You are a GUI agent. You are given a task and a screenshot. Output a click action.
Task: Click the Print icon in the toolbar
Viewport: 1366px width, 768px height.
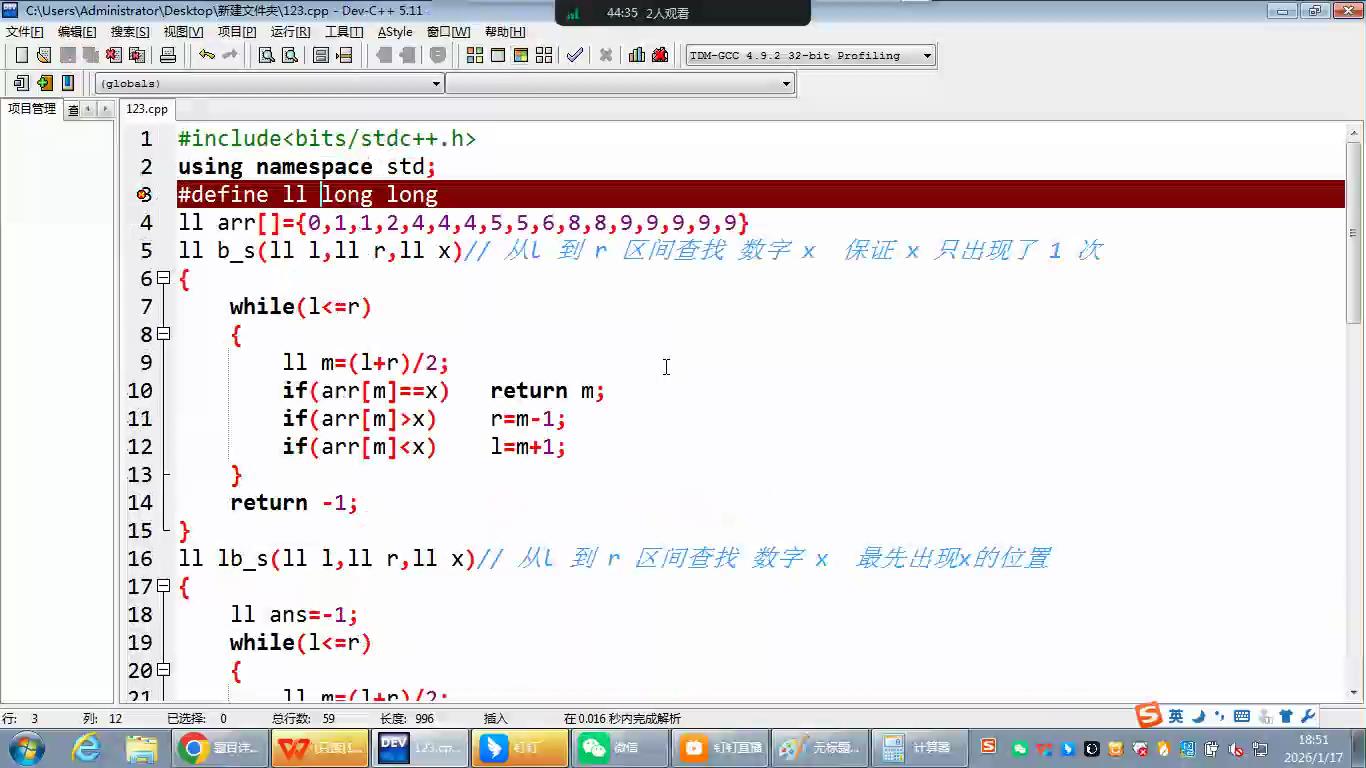tap(168, 55)
